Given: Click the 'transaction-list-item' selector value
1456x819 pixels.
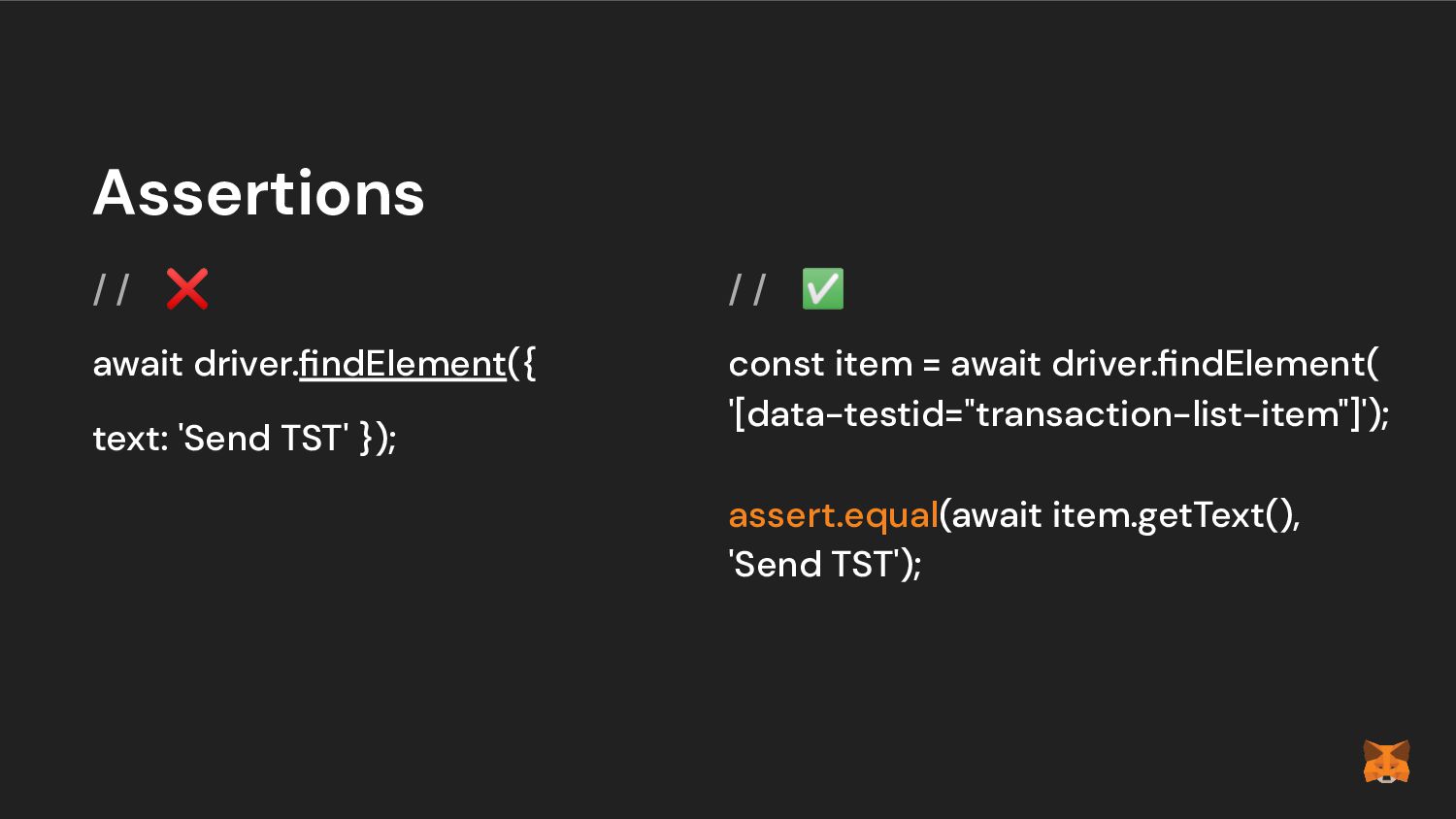Looking at the screenshot, I should tap(1157, 414).
